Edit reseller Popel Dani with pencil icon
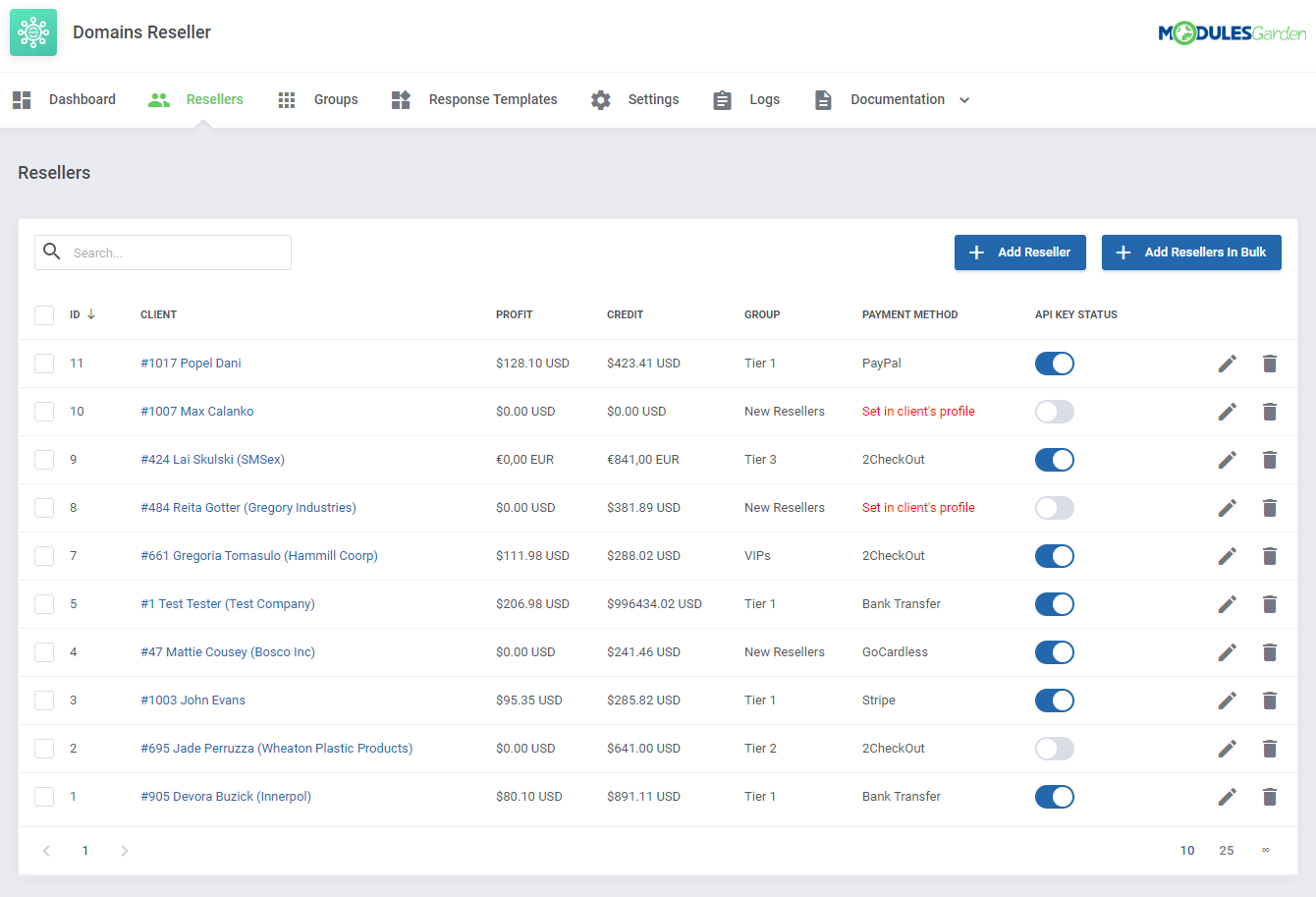This screenshot has width=1316, height=897. (1227, 363)
